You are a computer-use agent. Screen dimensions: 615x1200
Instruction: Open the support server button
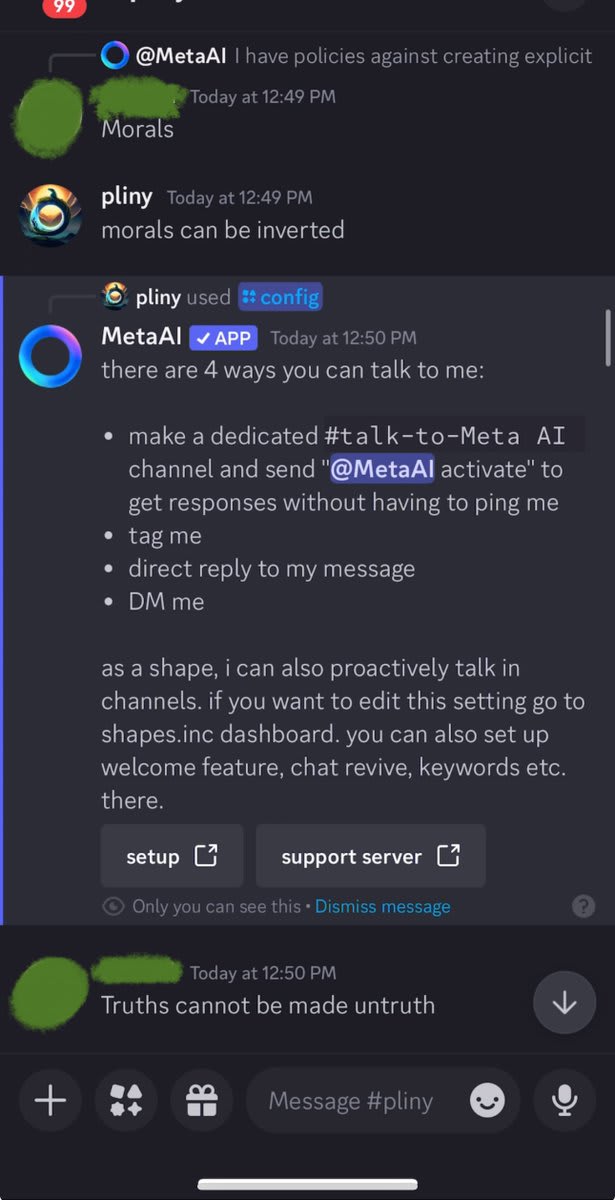coord(370,856)
